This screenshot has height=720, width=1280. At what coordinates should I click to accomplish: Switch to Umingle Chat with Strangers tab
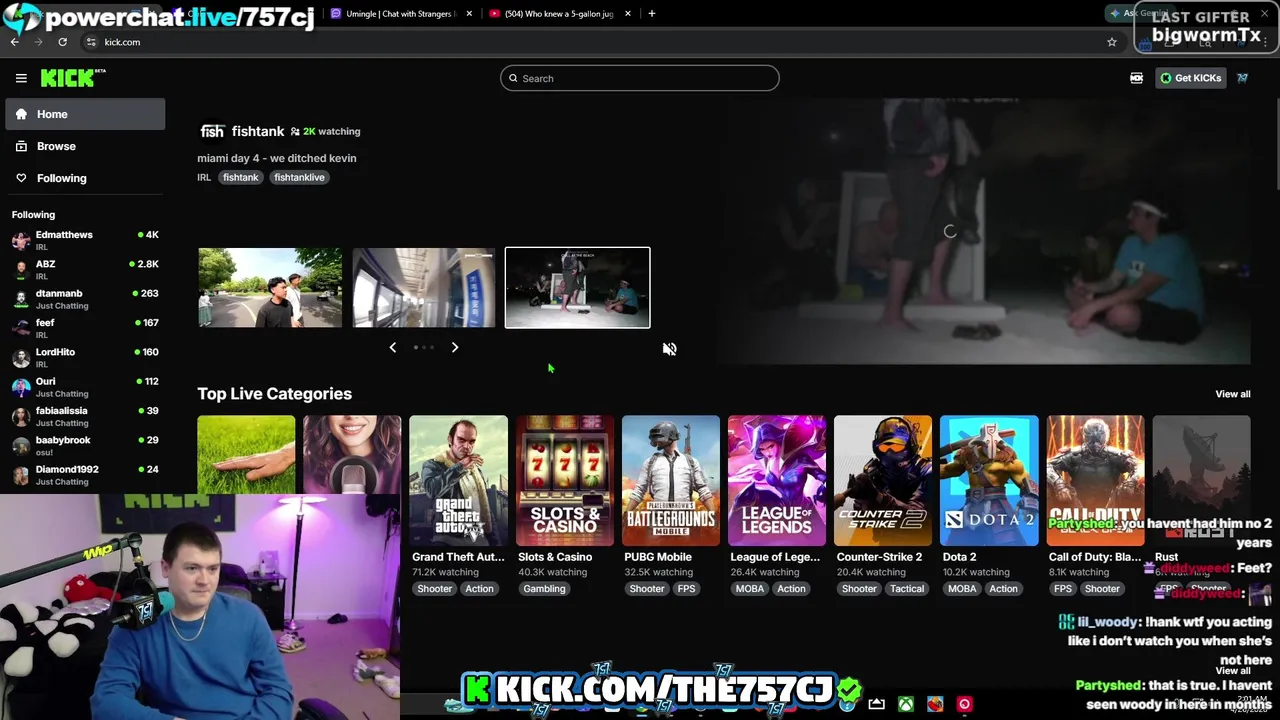click(x=400, y=14)
